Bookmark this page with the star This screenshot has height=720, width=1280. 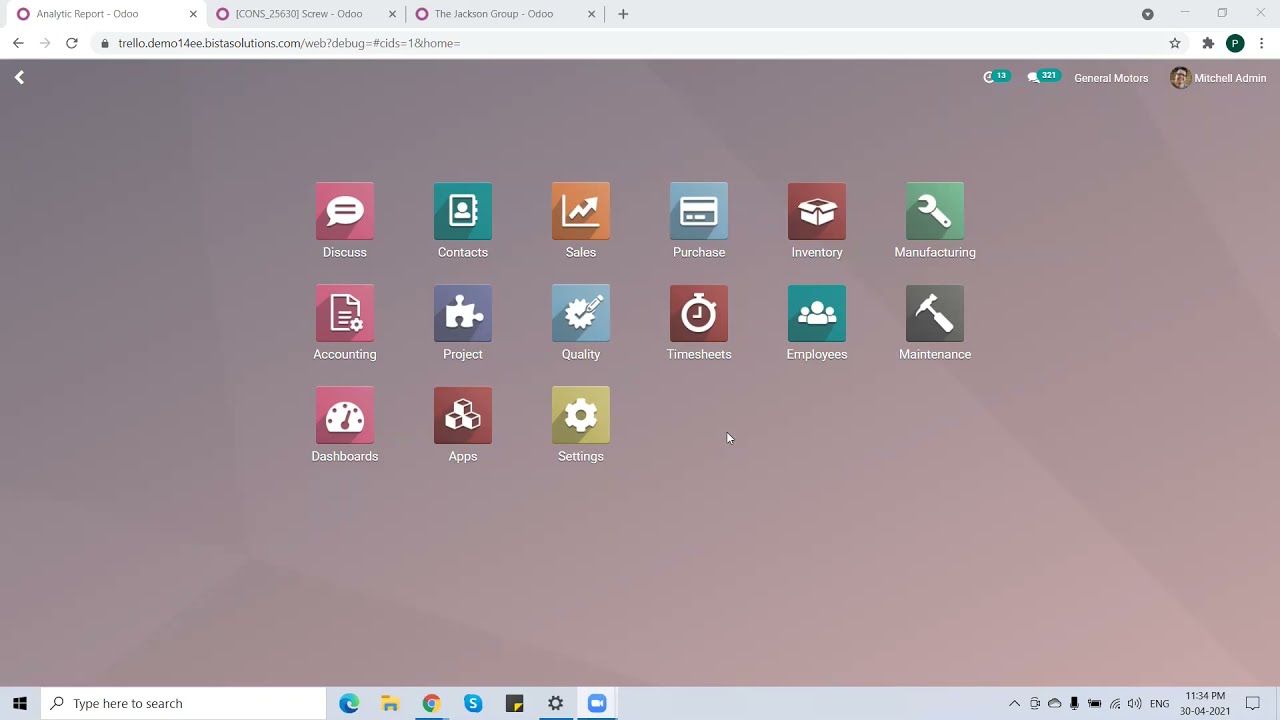point(1175,43)
